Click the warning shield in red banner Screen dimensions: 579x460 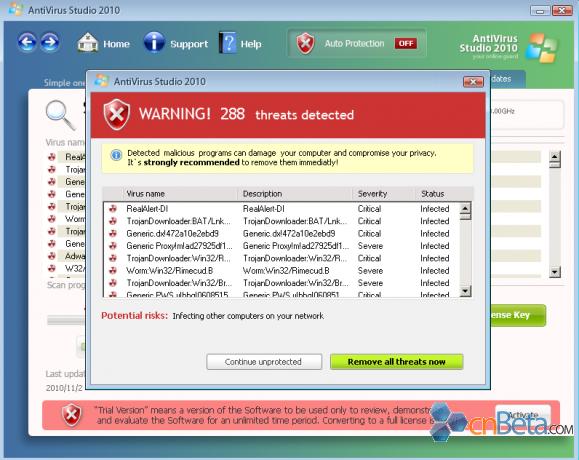tap(117, 114)
